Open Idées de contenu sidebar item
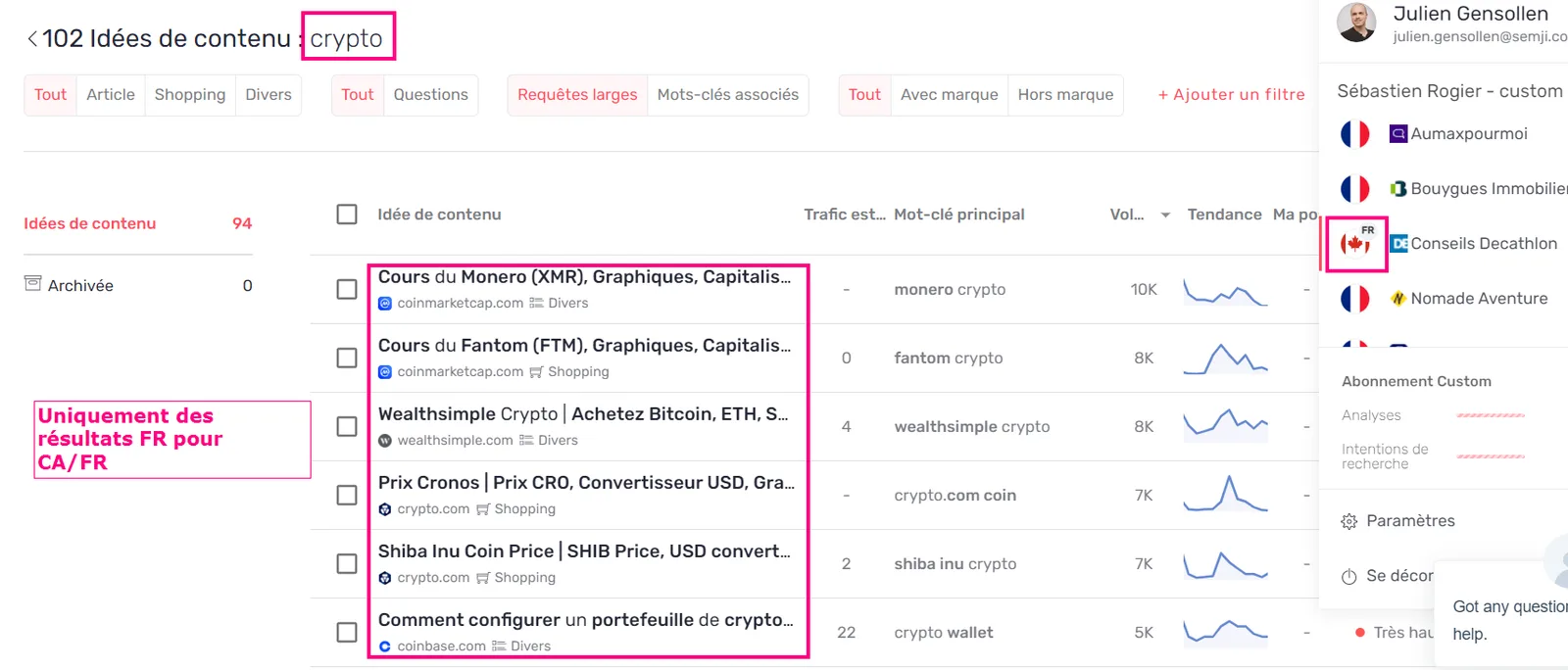 pyautogui.click(x=138, y=224)
